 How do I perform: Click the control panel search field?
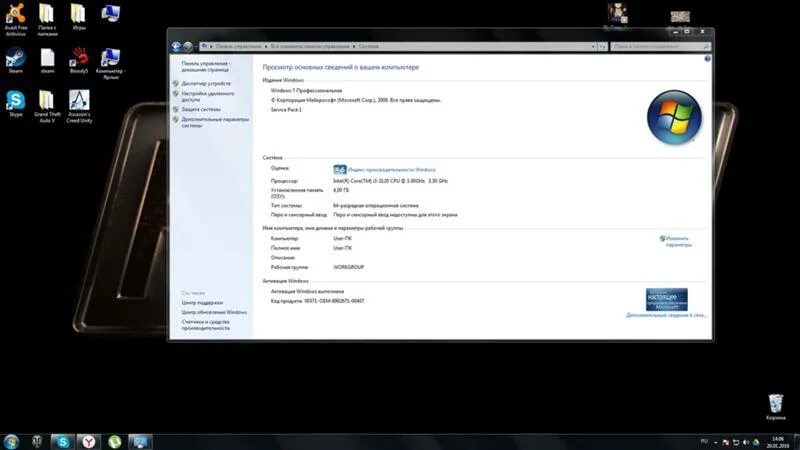(656, 46)
